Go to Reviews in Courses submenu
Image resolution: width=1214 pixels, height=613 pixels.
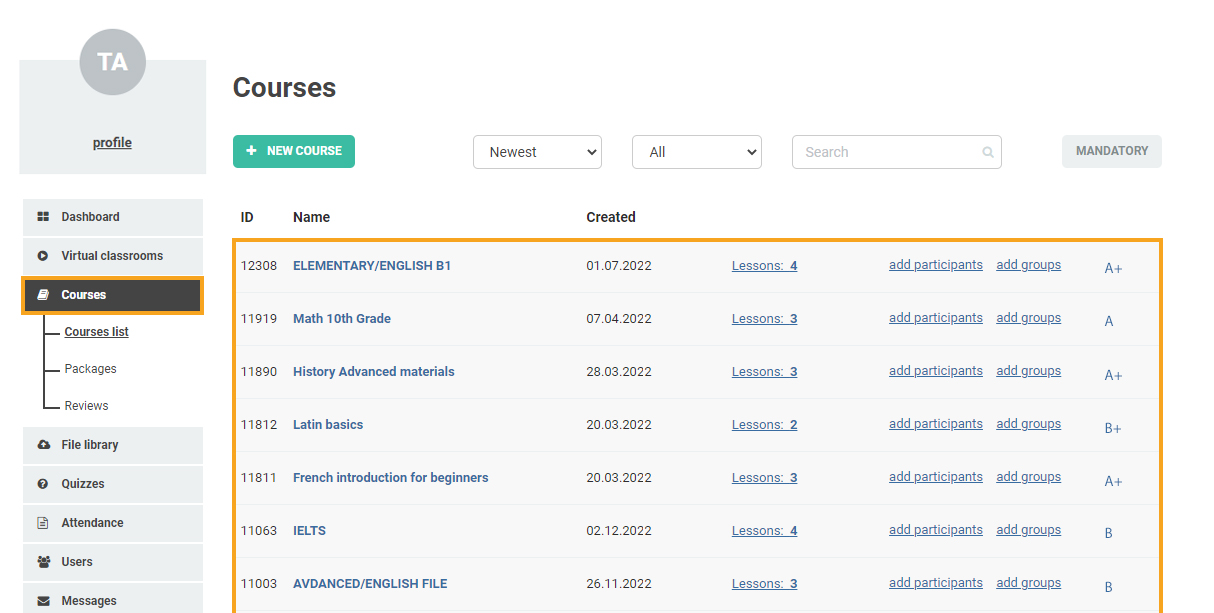click(x=86, y=406)
